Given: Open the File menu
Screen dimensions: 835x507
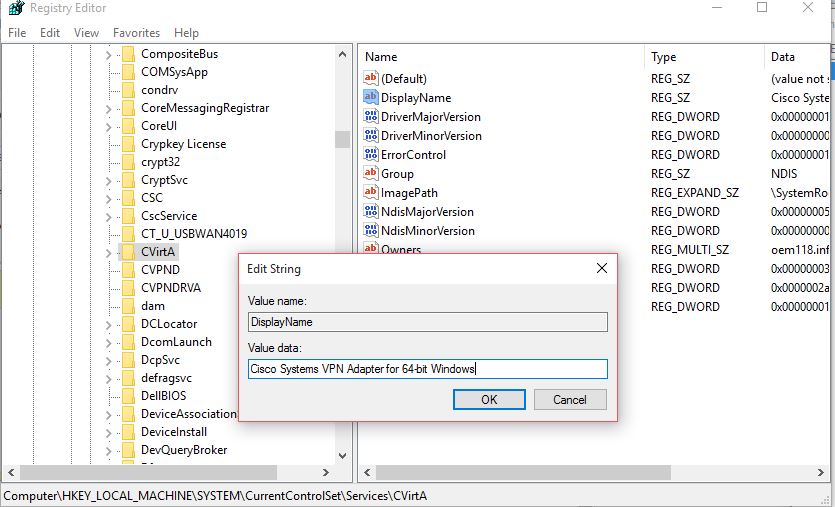Looking at the screenshot, I should pos(17,32).
